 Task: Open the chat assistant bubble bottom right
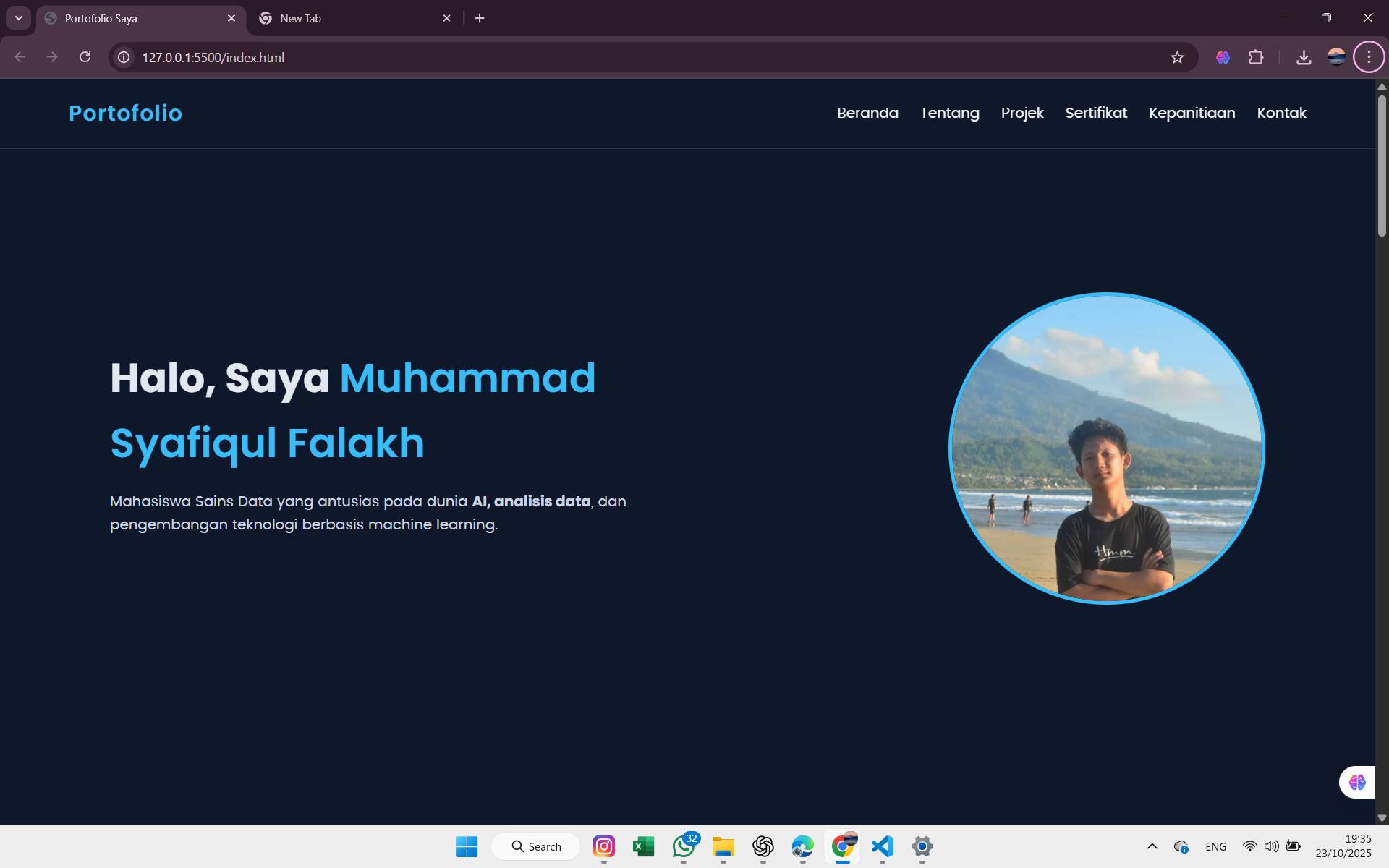(1356, 782)
